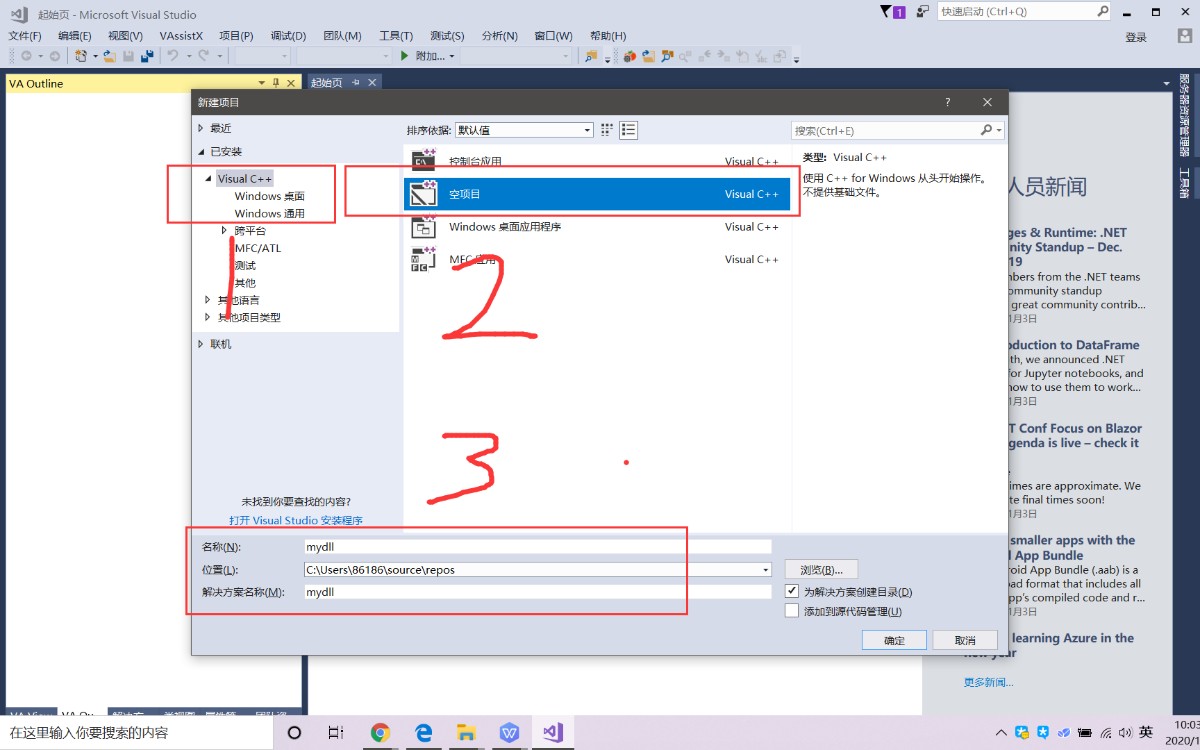This screenshot has width=1200, height=750.
Task: Click the Task View taskbar icon
Action: (337, 732)
